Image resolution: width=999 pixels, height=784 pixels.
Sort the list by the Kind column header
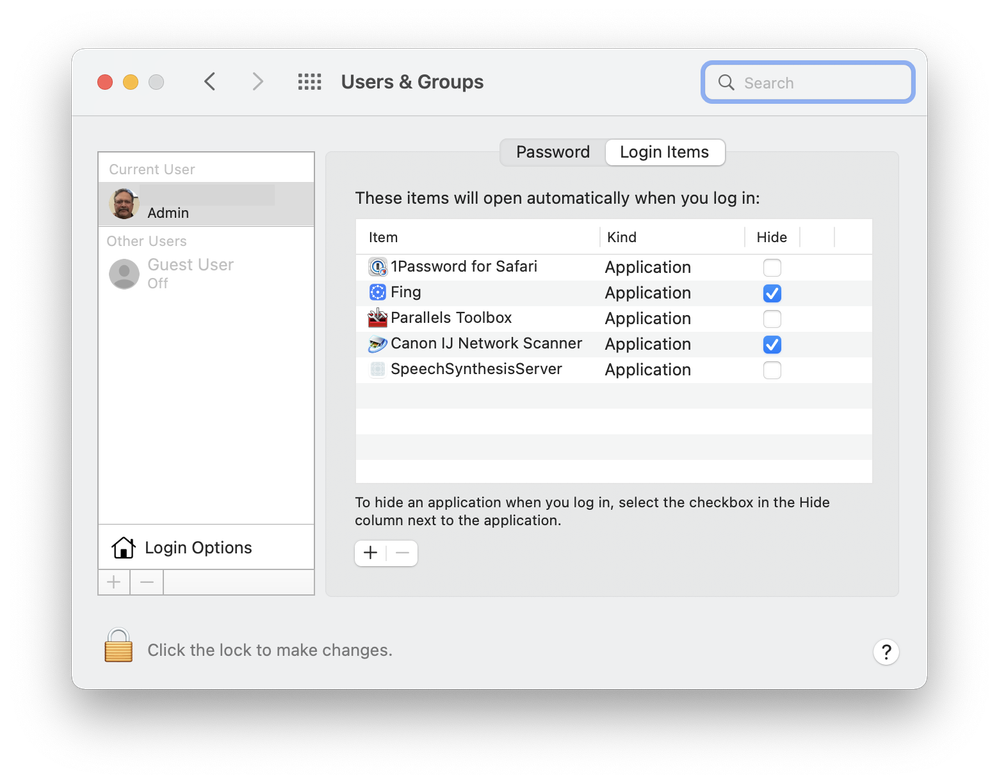(x=622, y=238)
